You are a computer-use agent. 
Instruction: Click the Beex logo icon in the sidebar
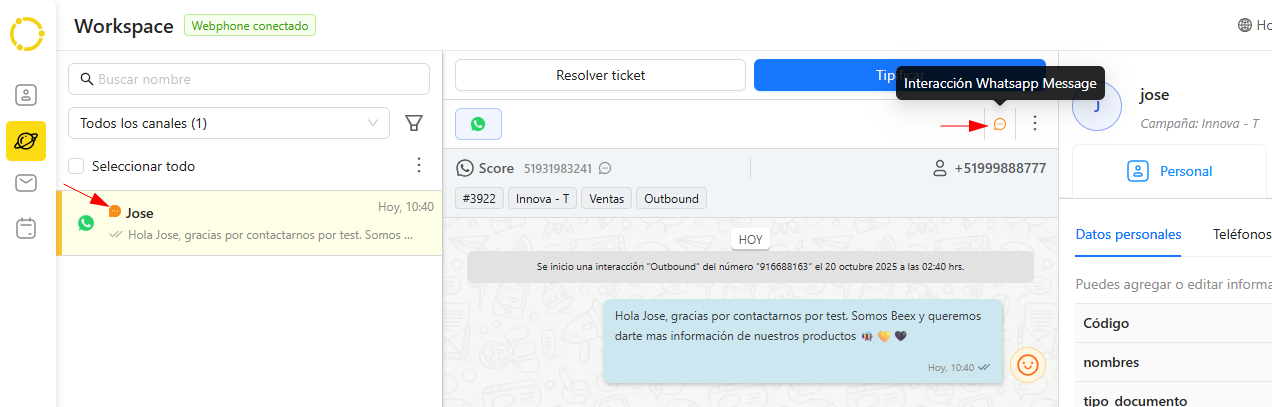click(27, 33)
